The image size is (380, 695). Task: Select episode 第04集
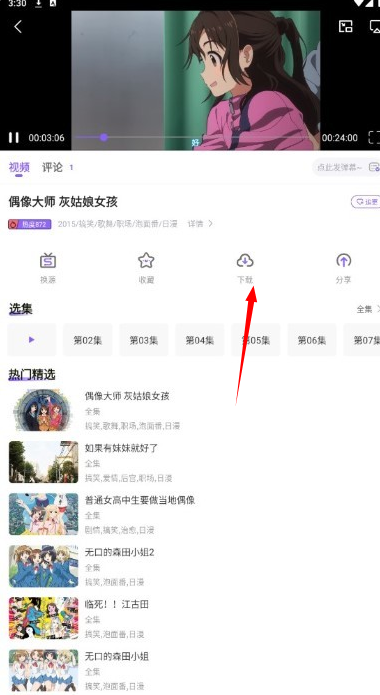click(200, 340)
